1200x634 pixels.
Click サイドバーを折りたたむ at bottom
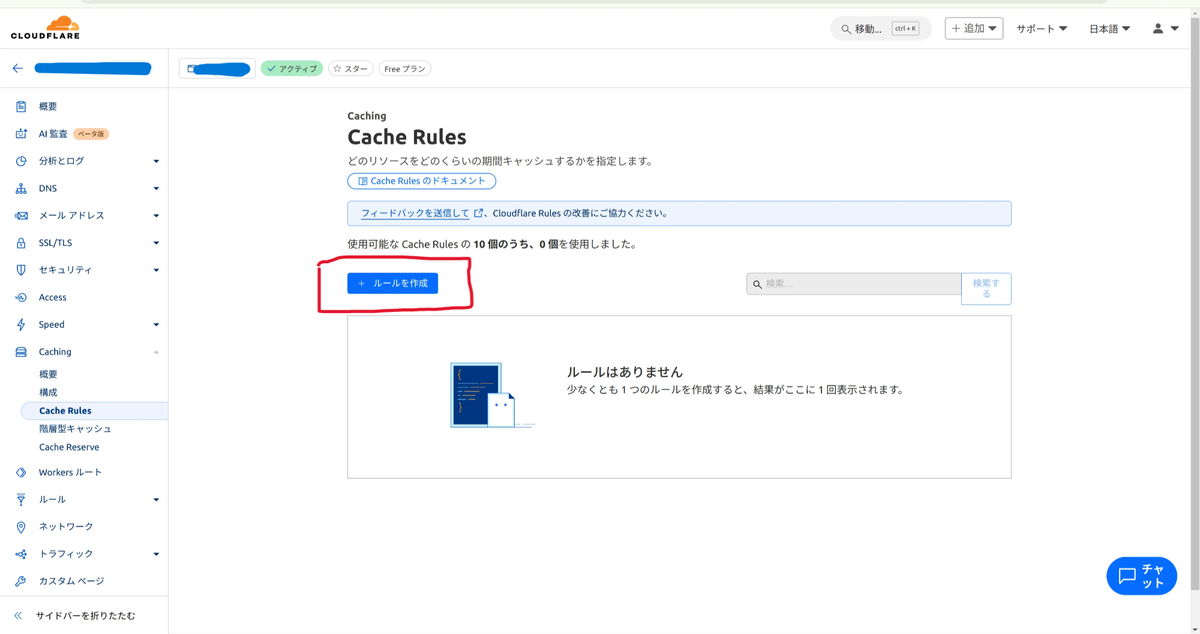85,616
